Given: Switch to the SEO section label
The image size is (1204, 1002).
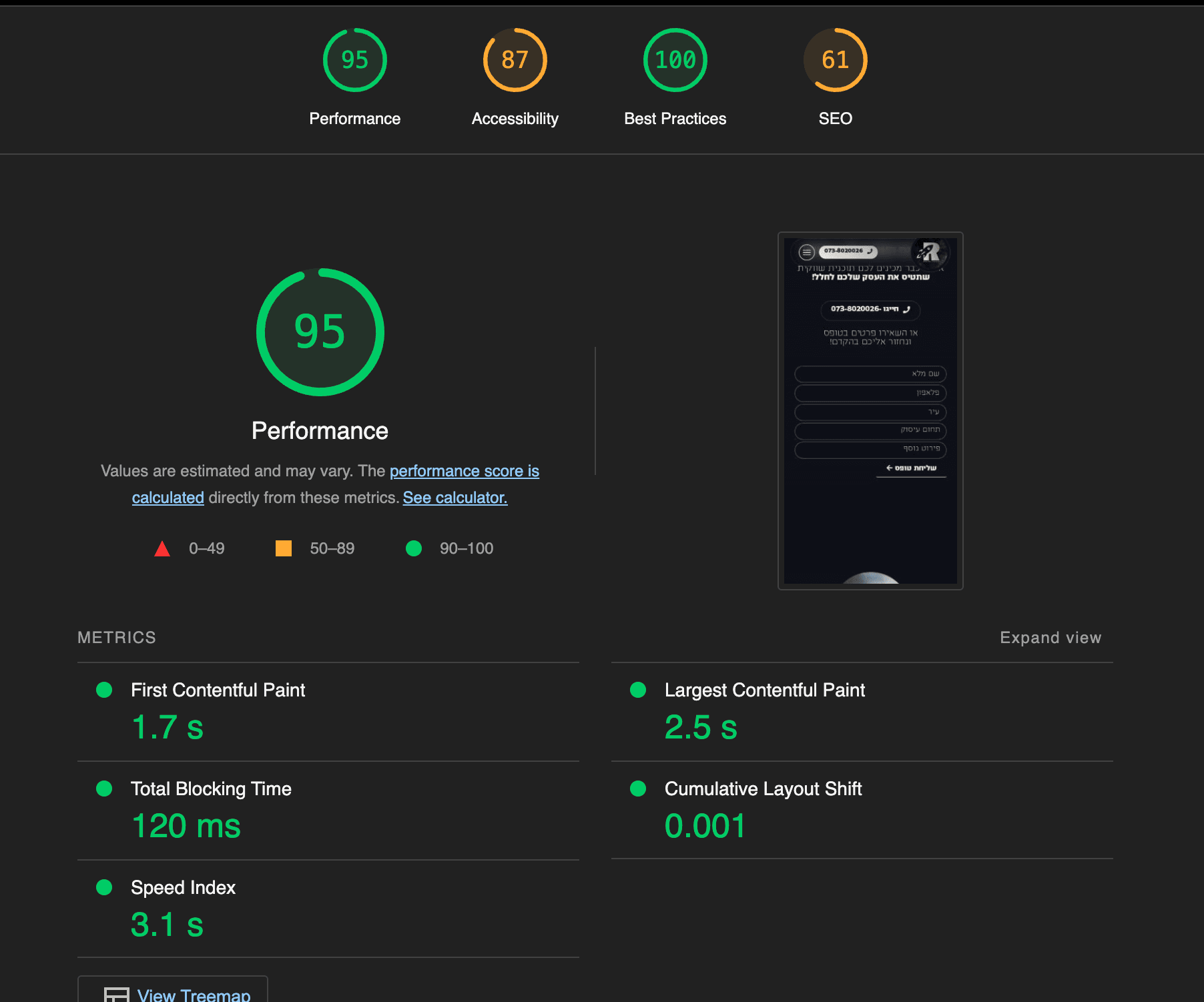Looking at the screenshot, I should coord(836,118).
